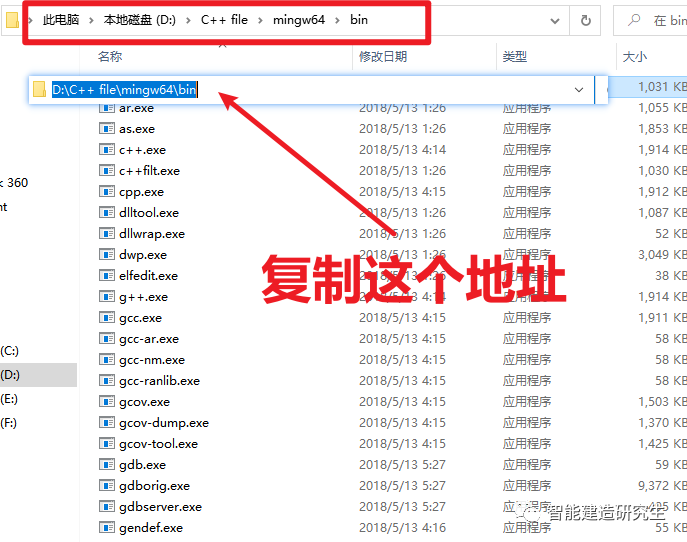This screenshot has height=542, width=687.
Task: Click the search magnifier icon
Action: pos(634,20)
